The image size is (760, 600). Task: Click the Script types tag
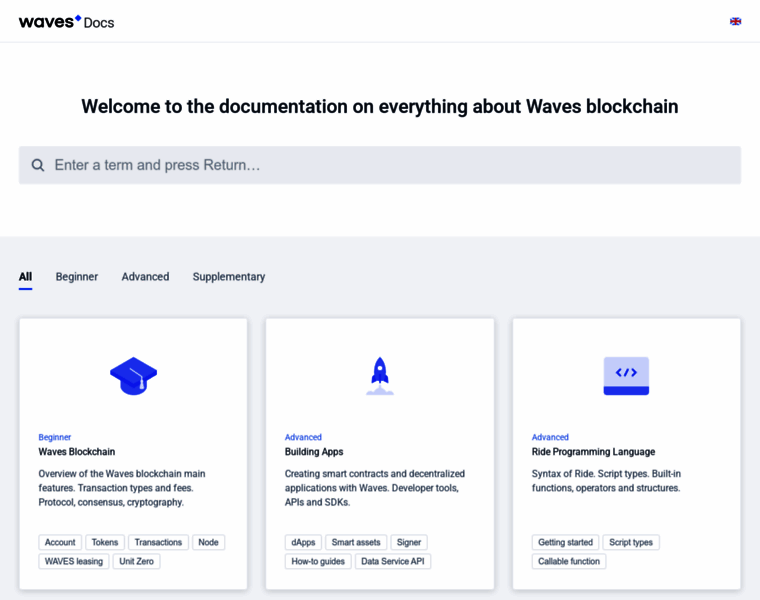[631, 542]
